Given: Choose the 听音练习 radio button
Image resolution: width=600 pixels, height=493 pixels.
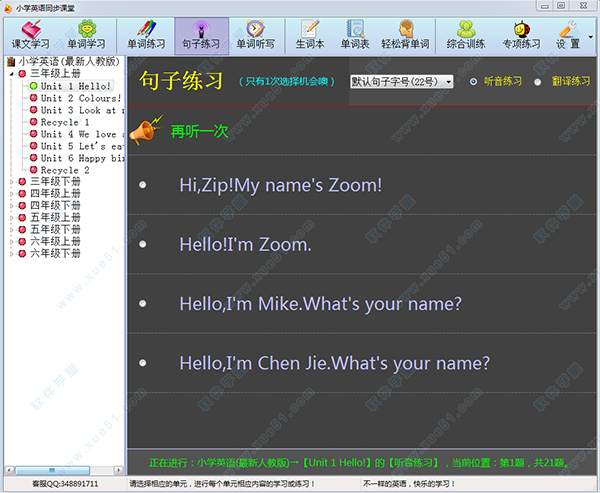Looking at the screenshot, I should coord(473,82).
